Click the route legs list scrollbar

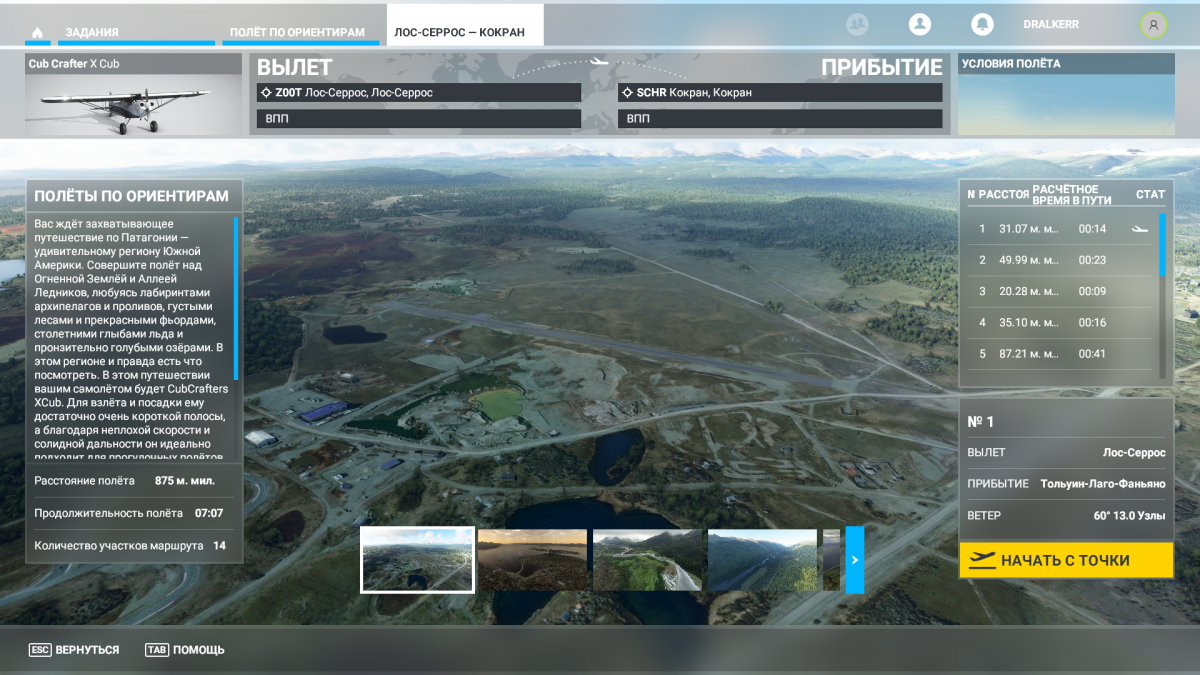pos(1162,245)
